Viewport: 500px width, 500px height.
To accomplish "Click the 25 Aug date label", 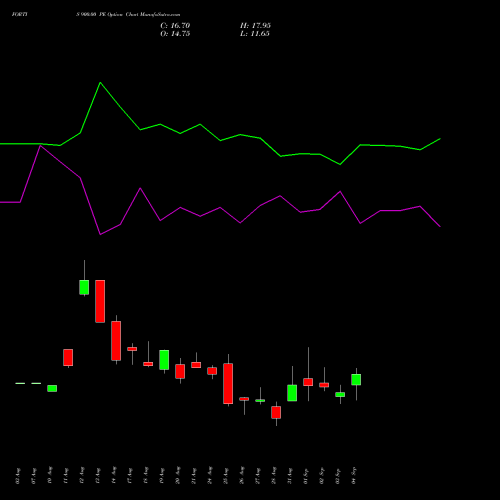I will click(x=226, y=476).
